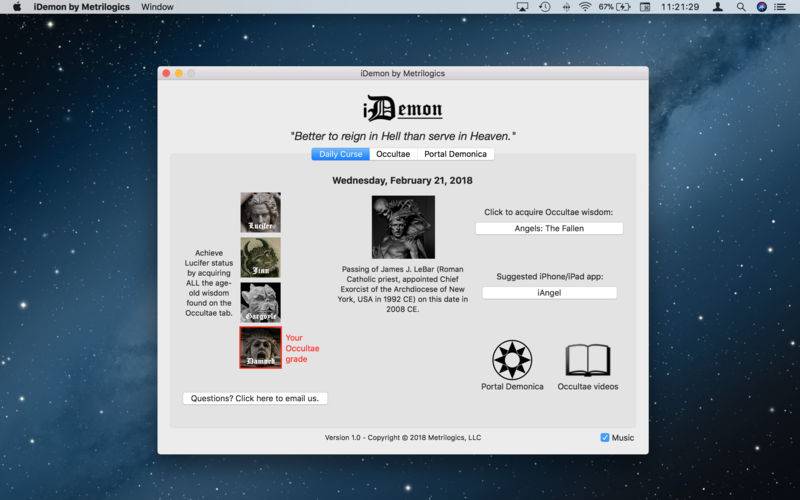Click the Achieve Lucifer status description

click(x=209, y=283)
